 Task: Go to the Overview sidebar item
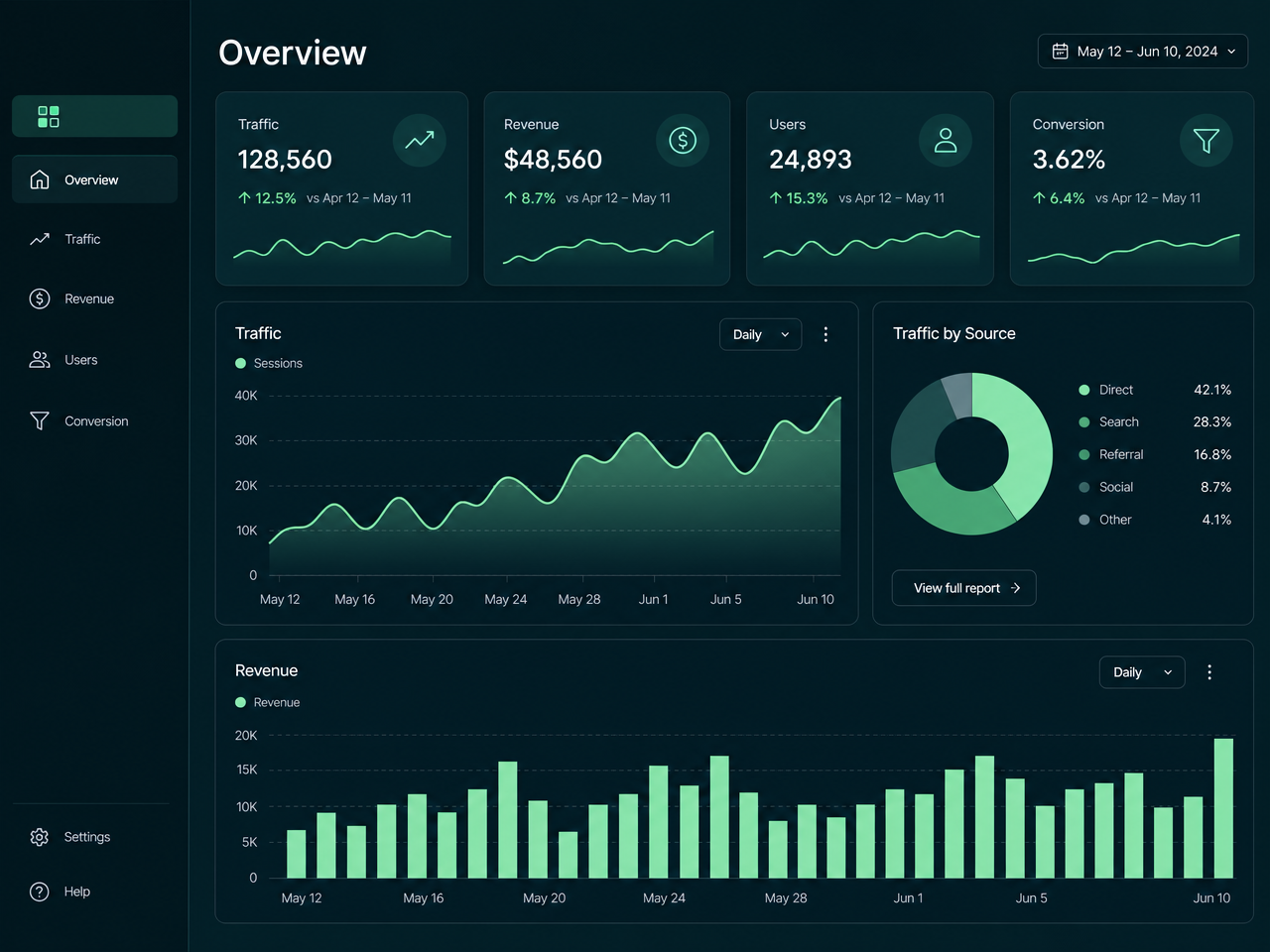click(95, 179)
